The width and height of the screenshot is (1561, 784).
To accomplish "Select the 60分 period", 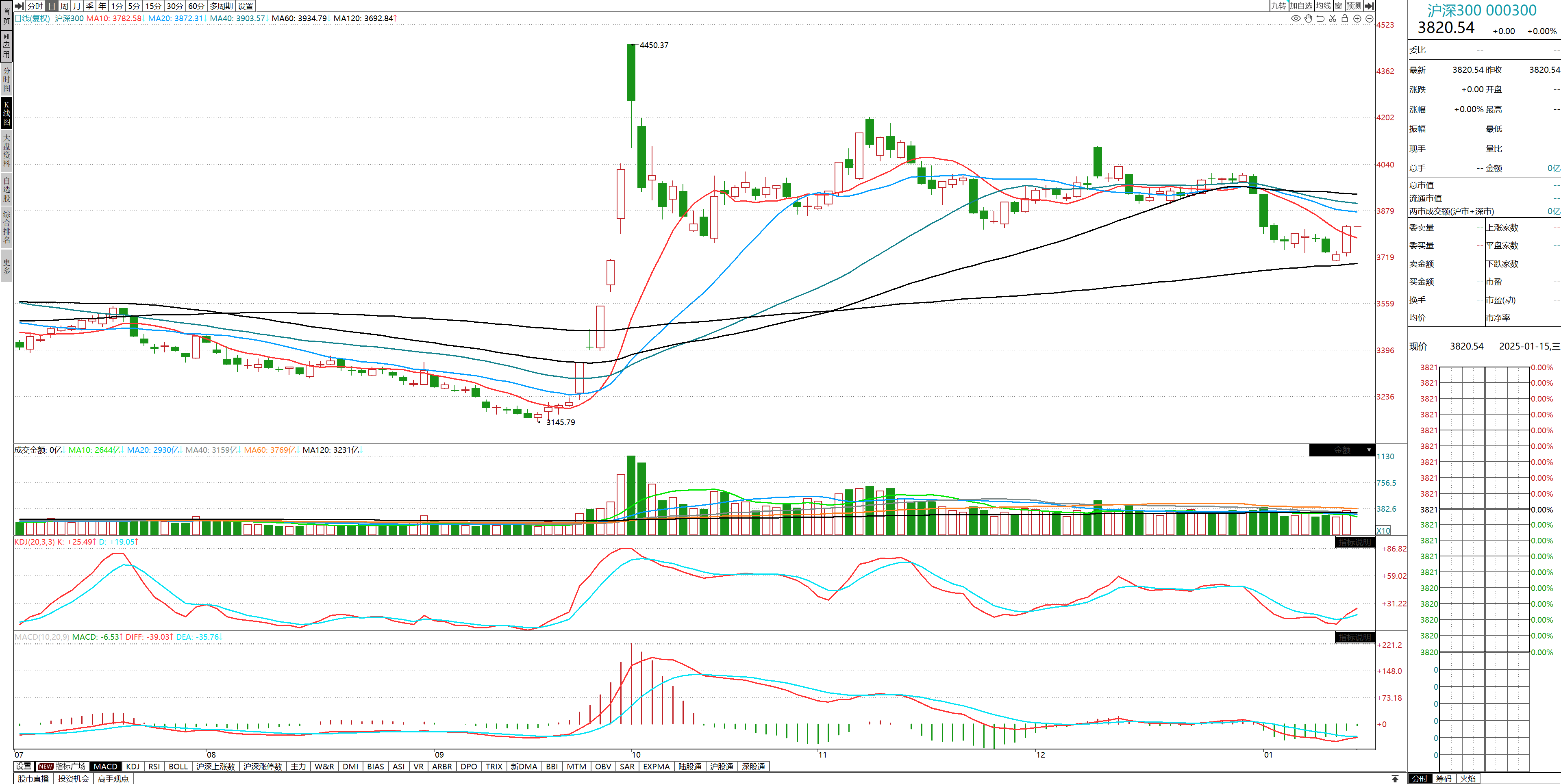I will coord(196,5).
